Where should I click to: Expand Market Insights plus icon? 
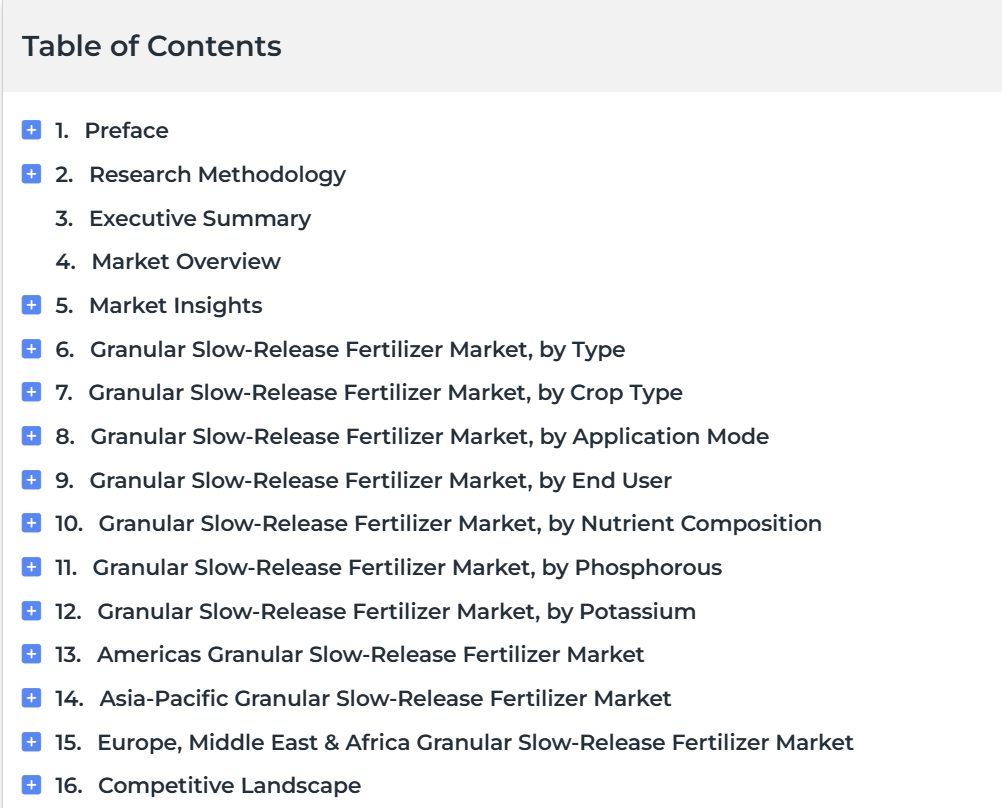(31, 305)
